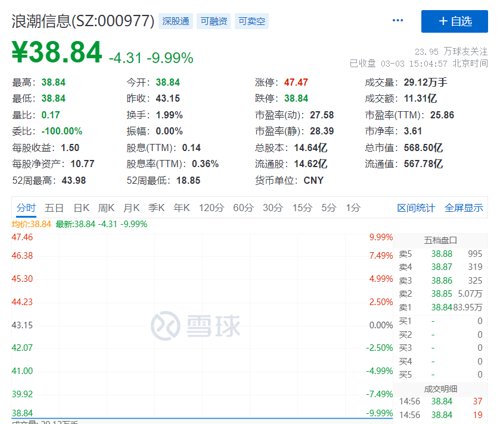Viewport: 500px width, 424px height.
Task: Click the 卖5 order row 38.88
Action: pos(440,254)
